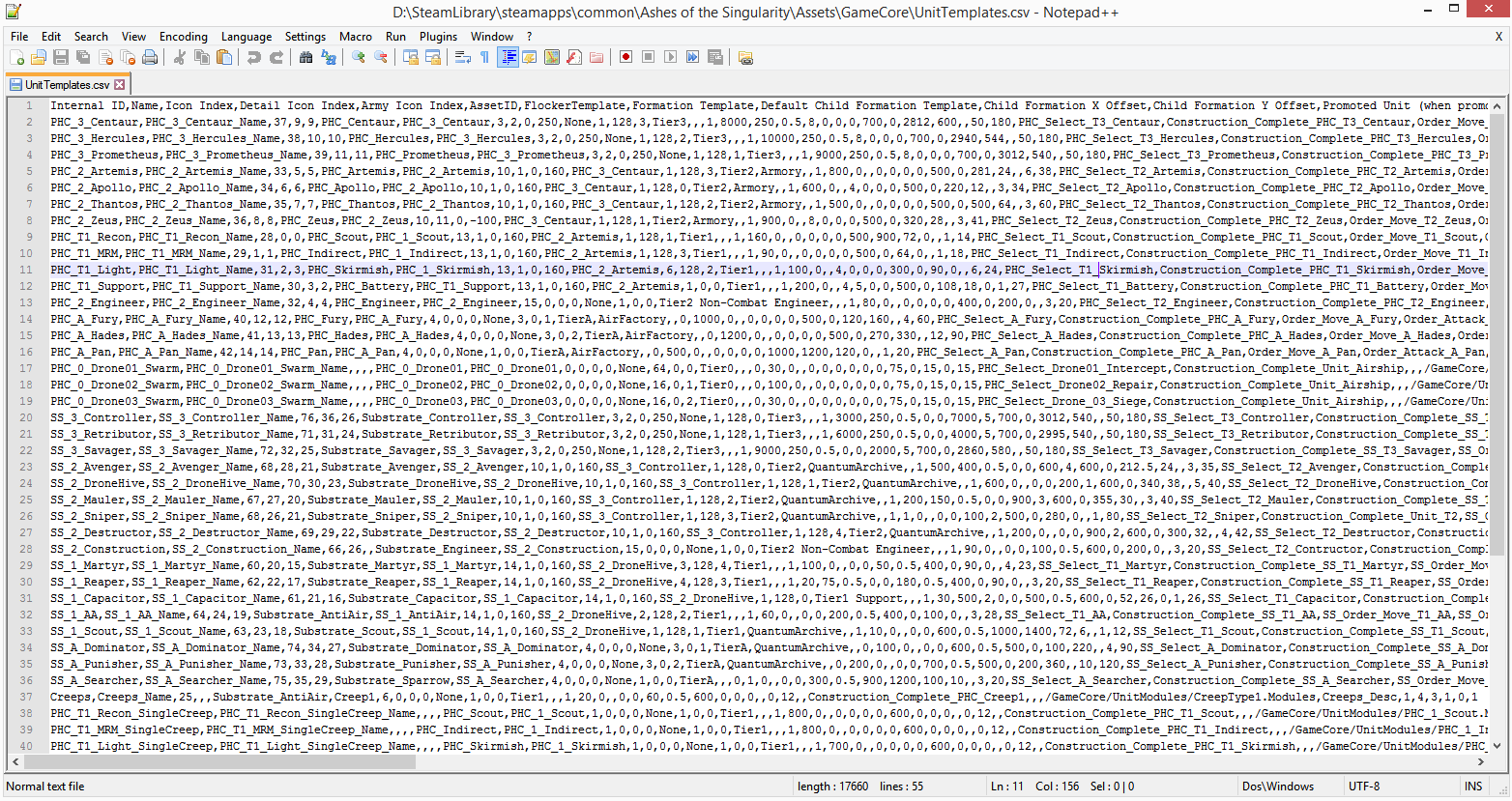Viewport: 1512px width, 801px height.
Task: Save the current file via toolbar
Action: coord(61,58)
